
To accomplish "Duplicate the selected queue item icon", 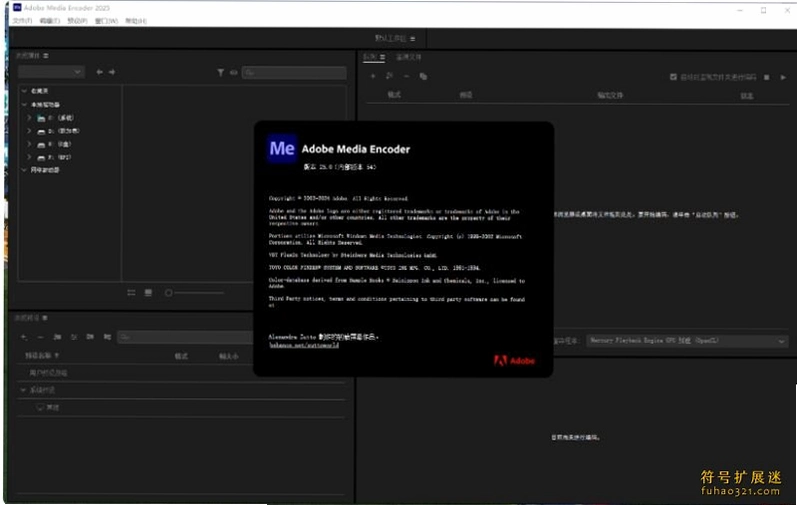I will (423, 76).
